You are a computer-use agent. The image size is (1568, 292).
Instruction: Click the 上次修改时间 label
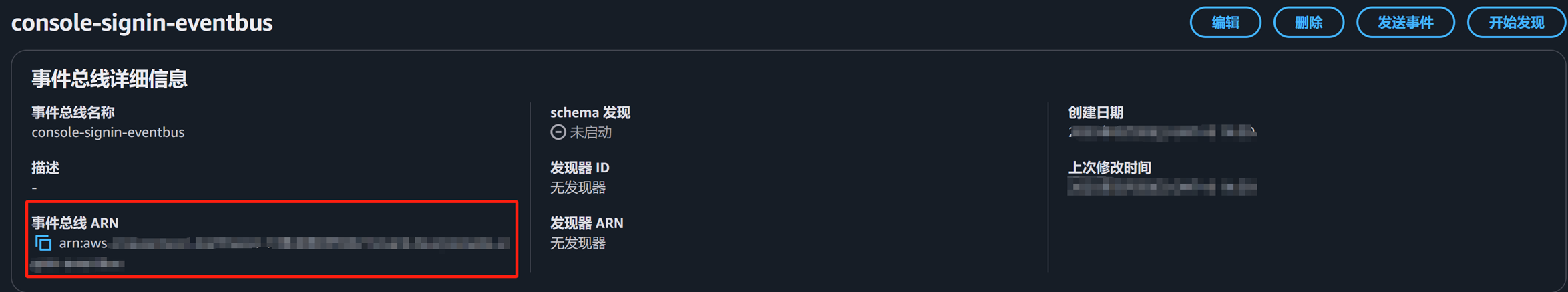coord(1109,168)
